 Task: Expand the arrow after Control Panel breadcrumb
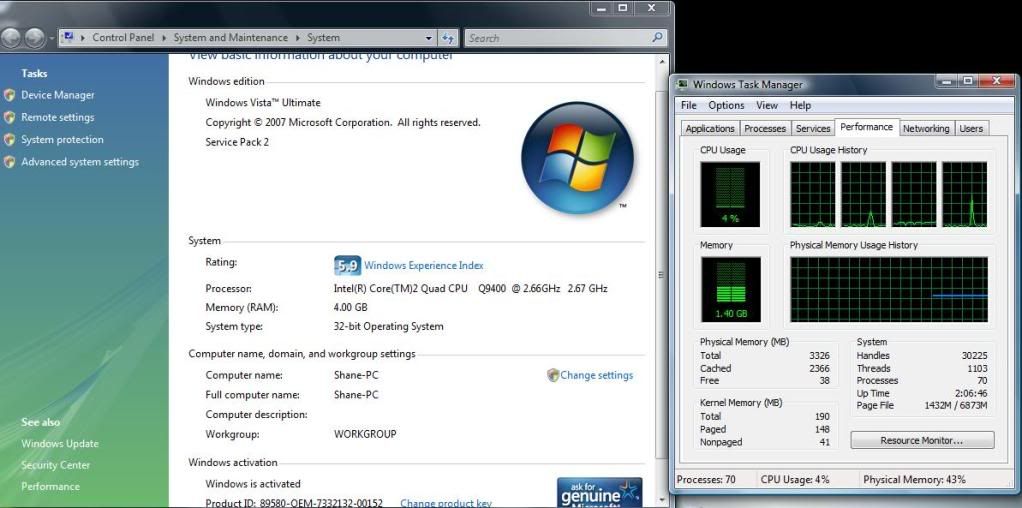pyautogui.click(x=164, y=38)
